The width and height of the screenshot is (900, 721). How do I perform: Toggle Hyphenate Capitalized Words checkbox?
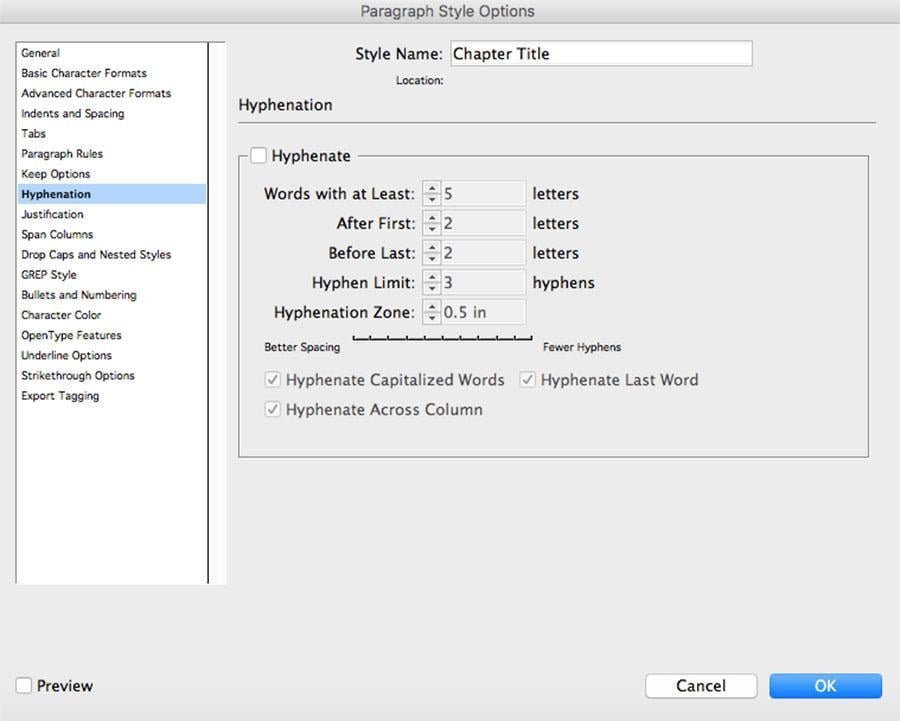[273, 380]
